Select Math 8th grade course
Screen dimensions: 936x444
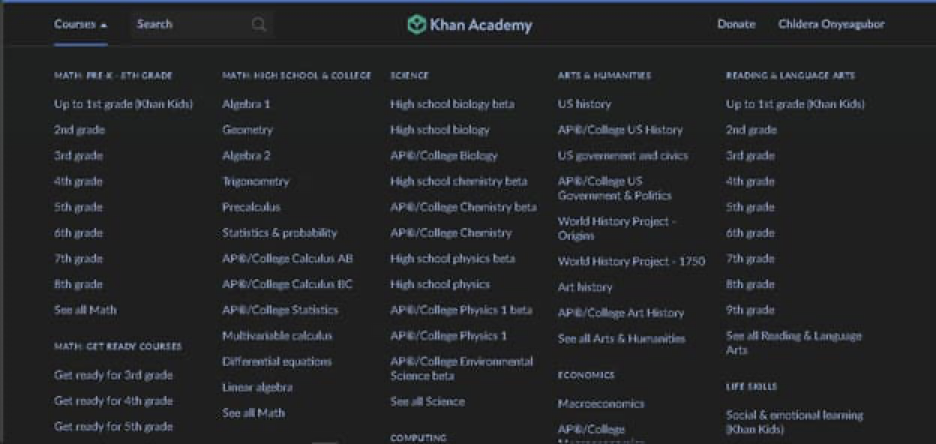click(78, 283)
